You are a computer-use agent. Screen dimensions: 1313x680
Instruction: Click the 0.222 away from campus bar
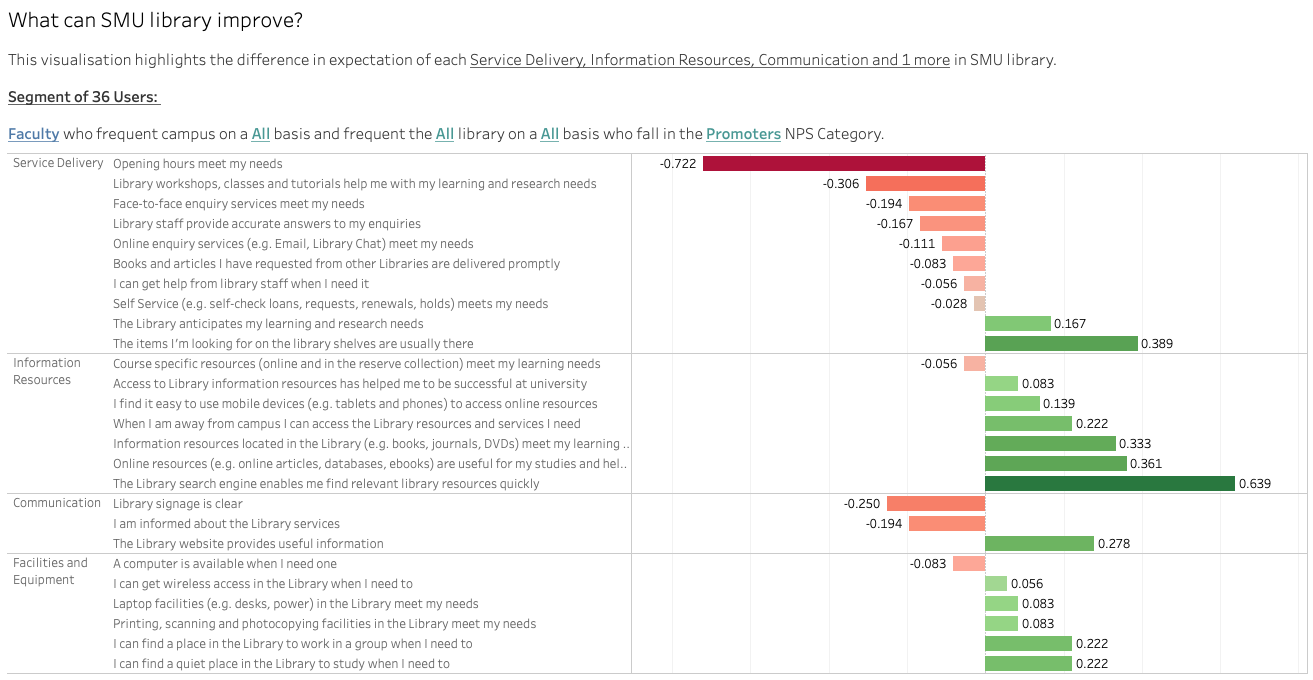(1028, 423)
